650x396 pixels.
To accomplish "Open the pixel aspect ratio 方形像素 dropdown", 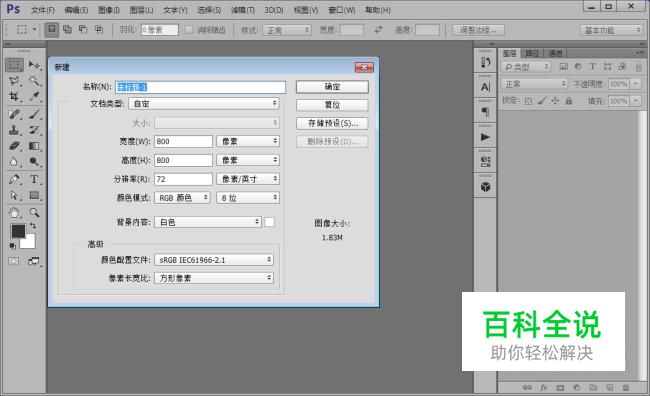I will (214, 278).
